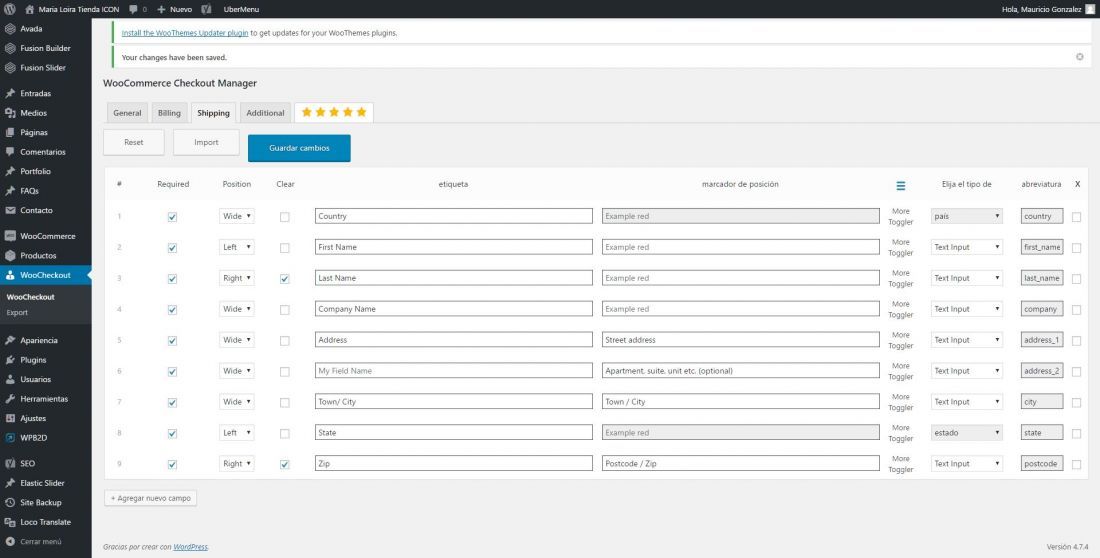Click the Nuevo plus icon in admin bar

pos(161,9)
